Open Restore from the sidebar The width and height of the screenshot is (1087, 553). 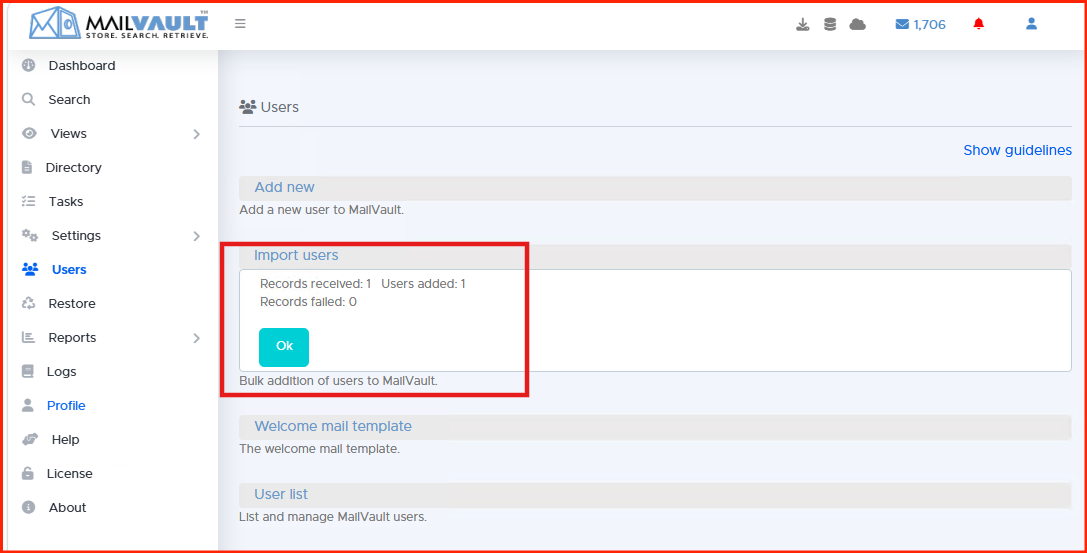72,303
